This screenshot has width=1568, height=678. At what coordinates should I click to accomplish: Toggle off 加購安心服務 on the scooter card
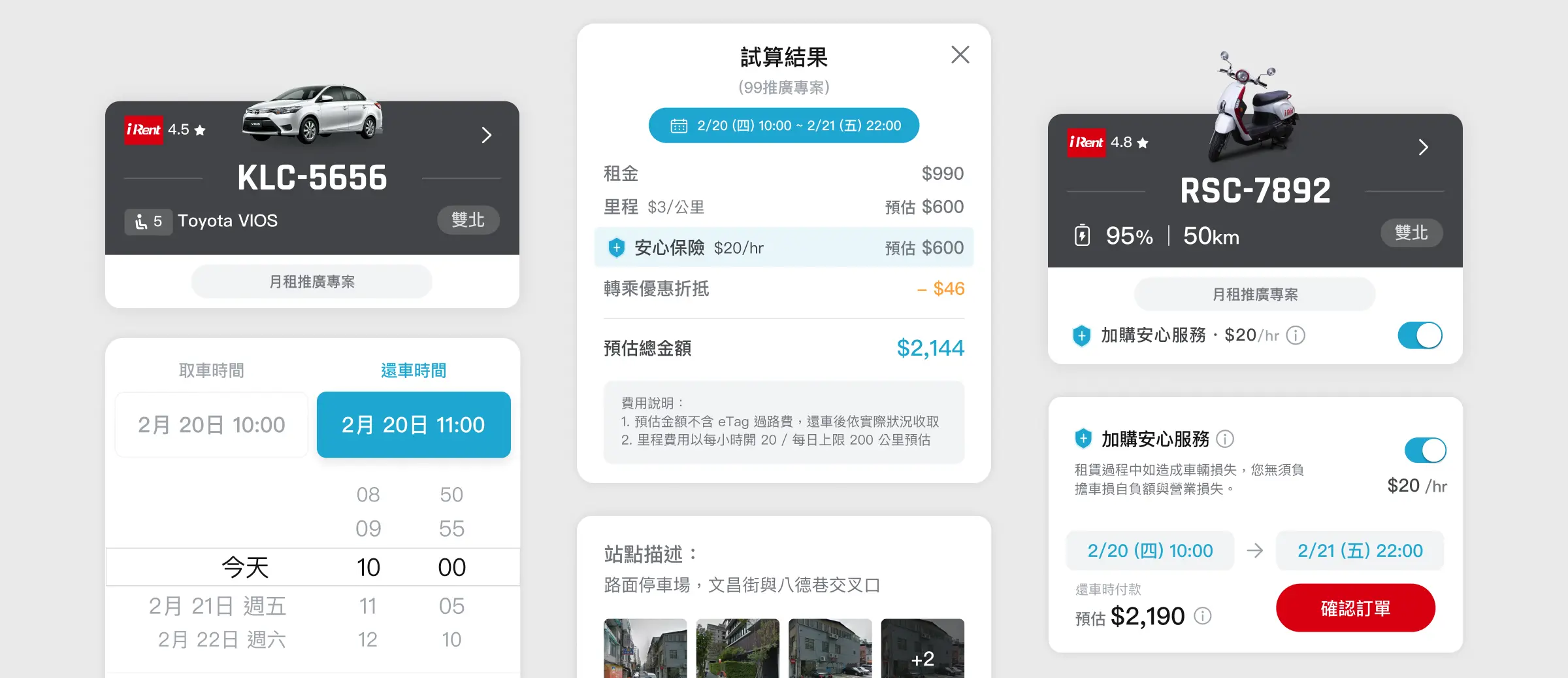tap(1419, 335)
